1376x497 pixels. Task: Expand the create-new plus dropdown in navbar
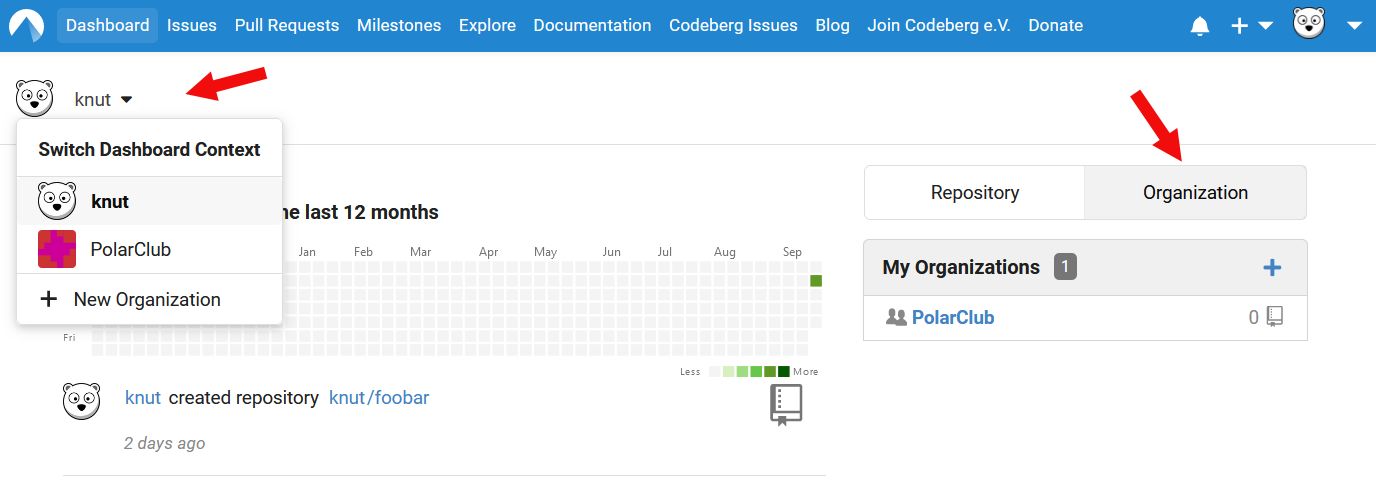[x=1250, y=26]
